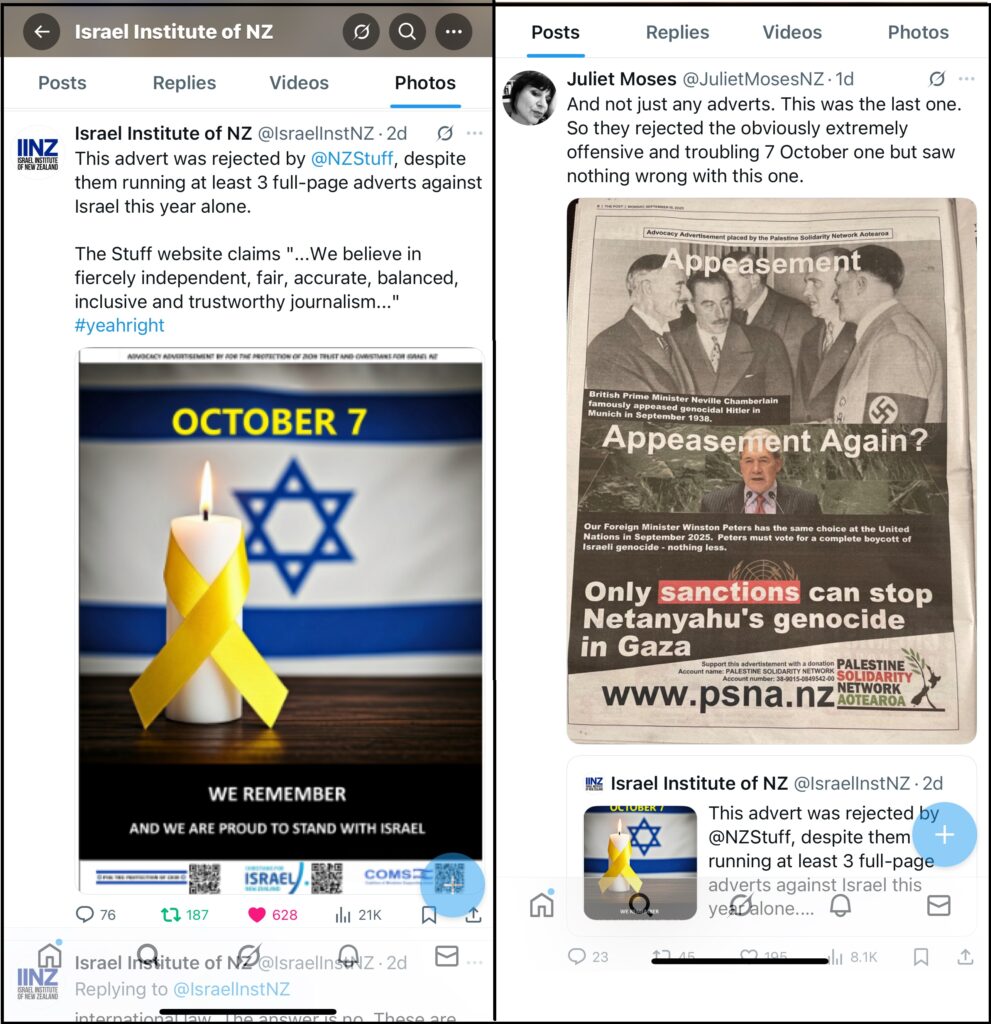Tap the Grok icon in the profile header
Screen dimensions: 991x1024
point(361,31)
